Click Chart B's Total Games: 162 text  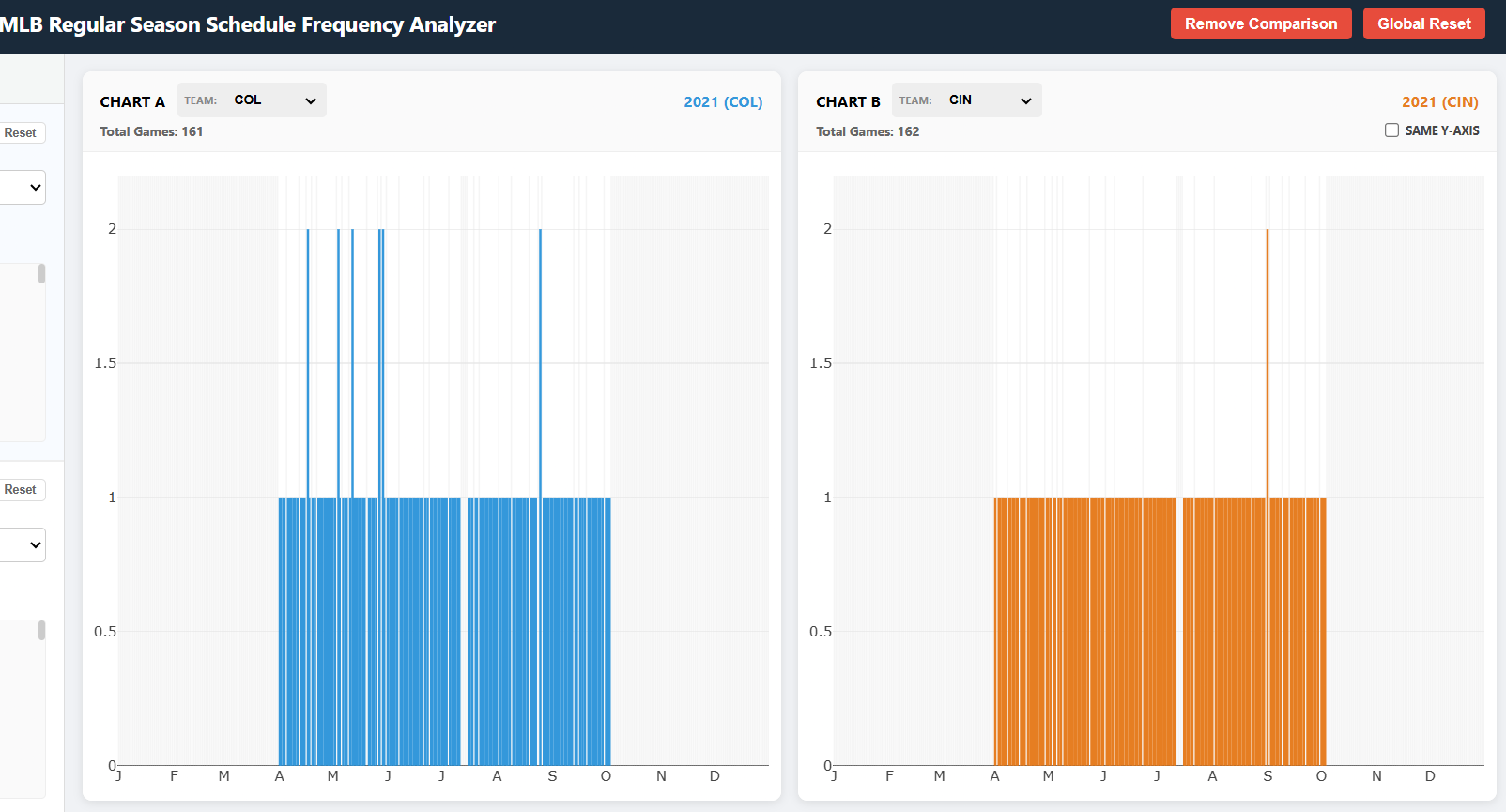tap(868, 131)
